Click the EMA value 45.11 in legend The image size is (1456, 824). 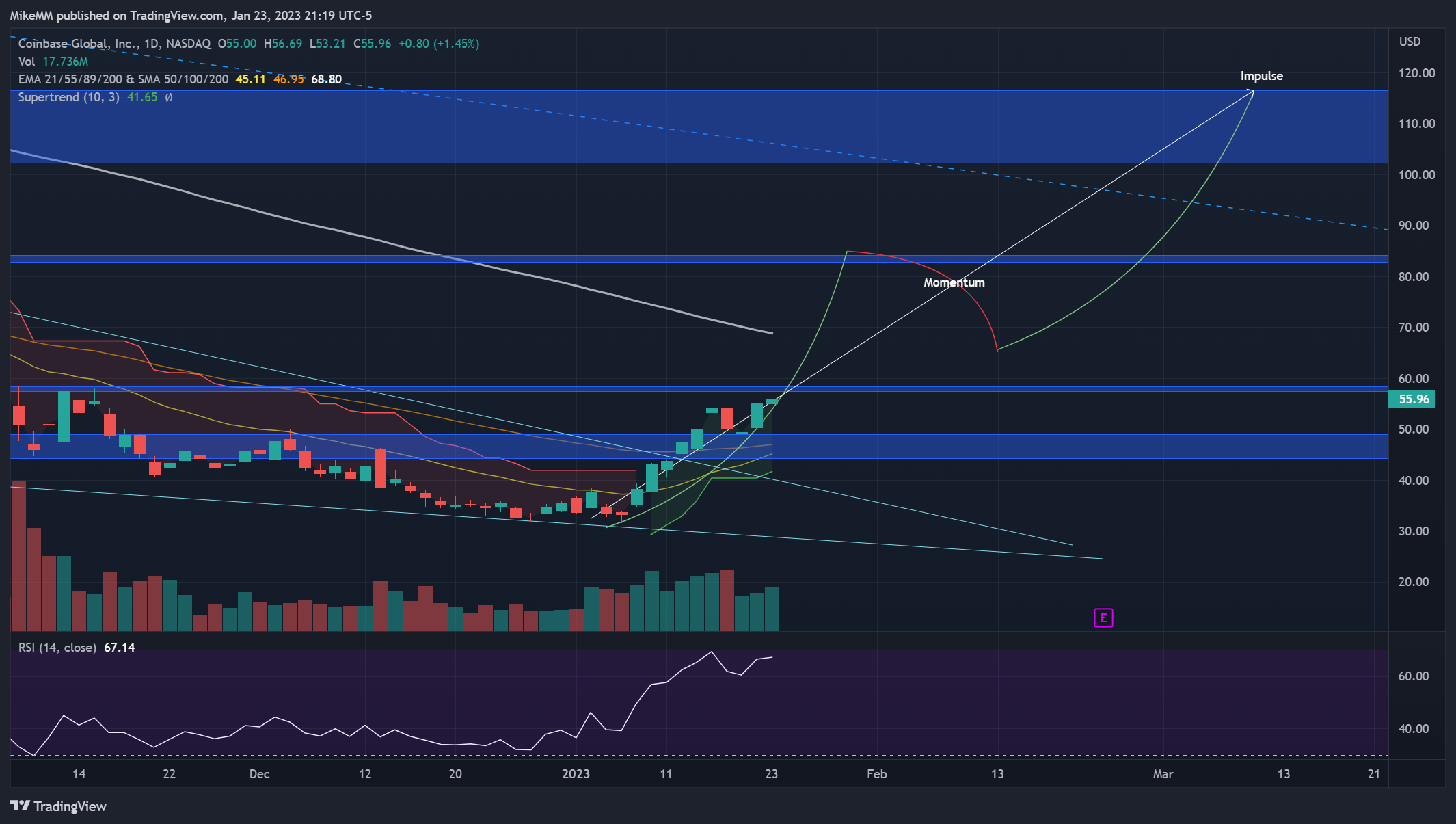point(251,79)
